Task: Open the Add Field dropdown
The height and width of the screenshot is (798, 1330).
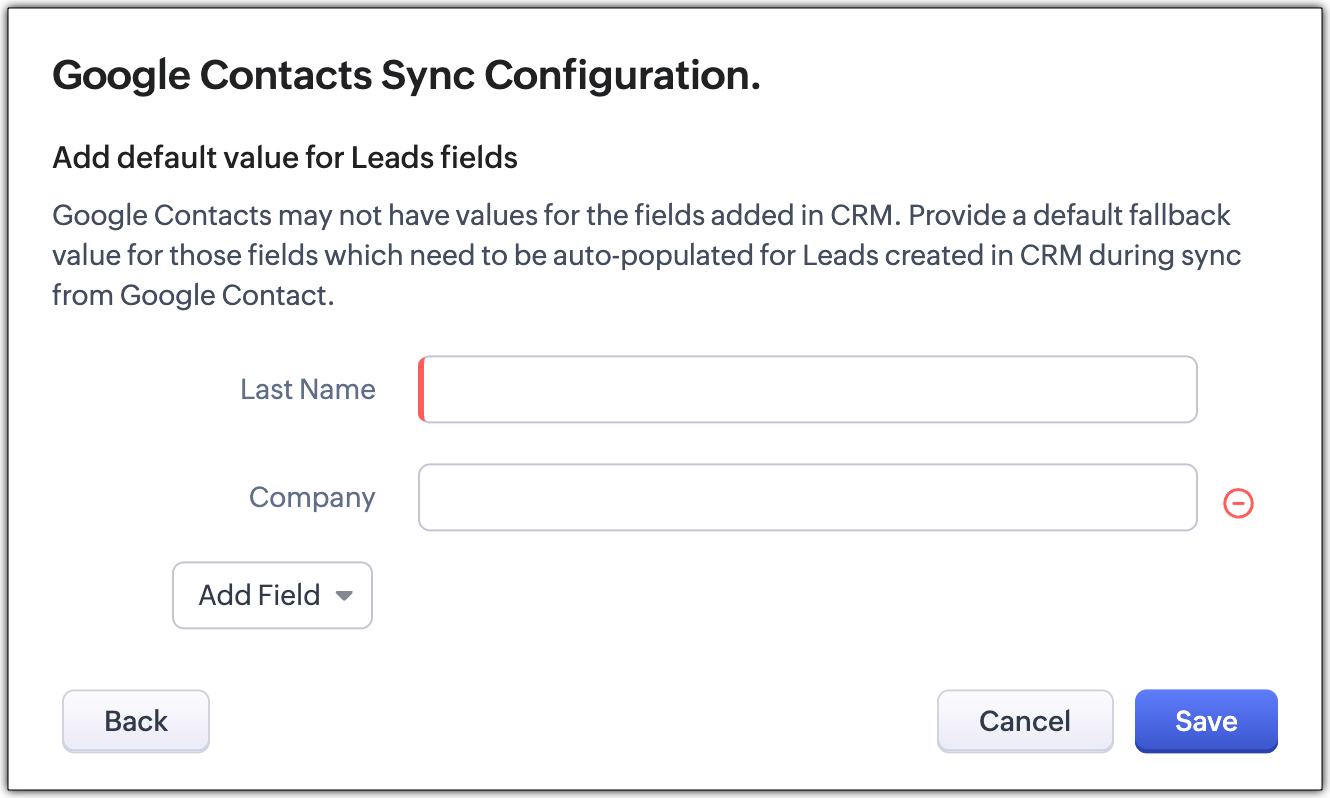Action: (x=272, y=596)
